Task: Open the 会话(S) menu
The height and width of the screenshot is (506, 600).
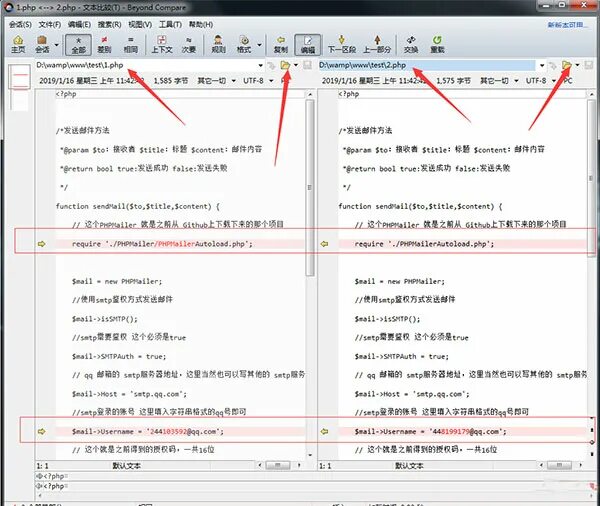Action: 20,24
